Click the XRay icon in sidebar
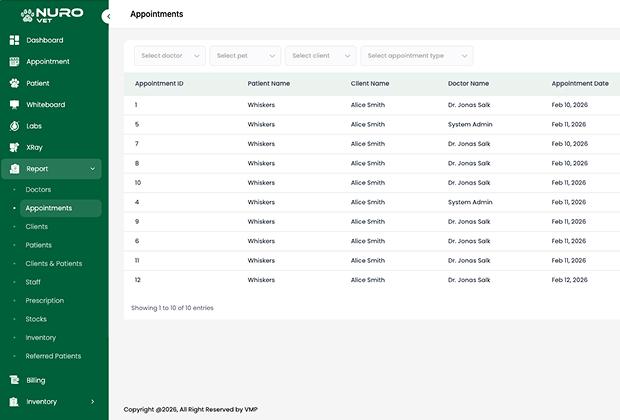Screen dimensions: 620x420 click(14, 147)
